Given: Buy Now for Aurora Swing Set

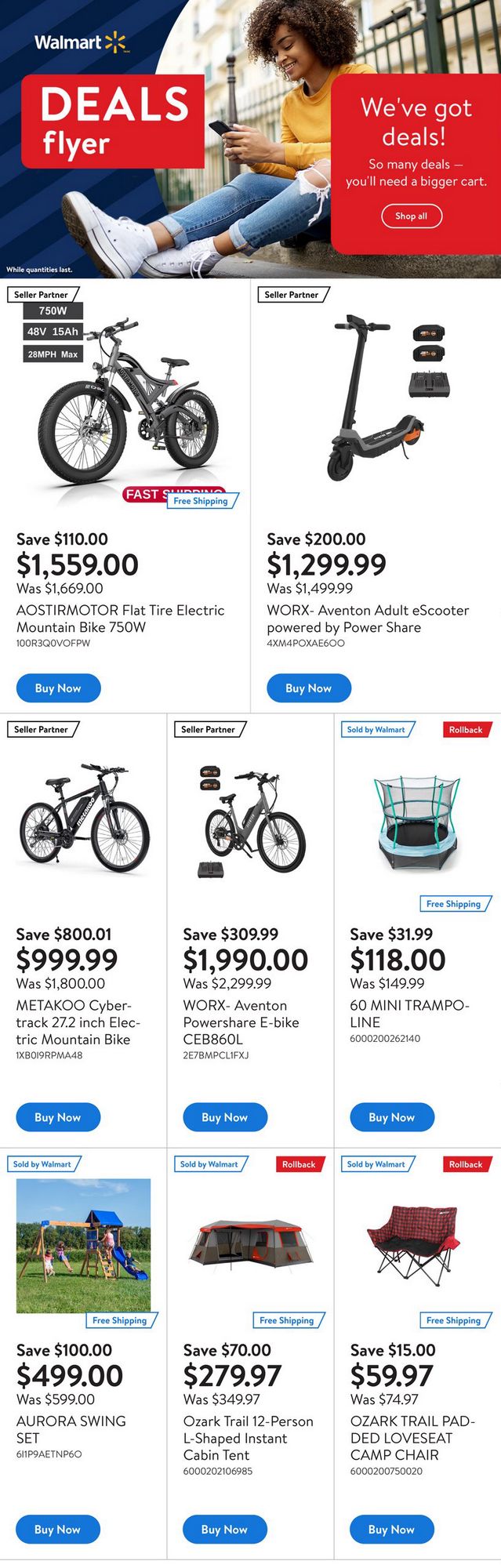Looking at the screenshot, I should point(58,1529).
